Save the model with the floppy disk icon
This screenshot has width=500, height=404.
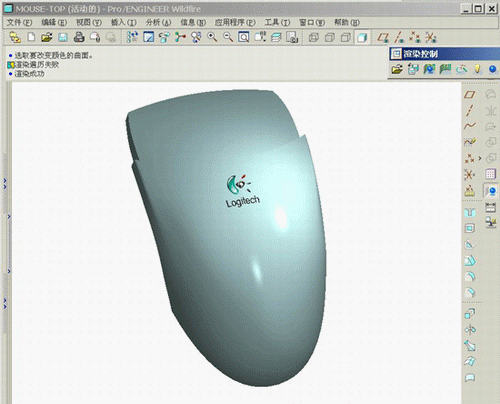[63, 37]
